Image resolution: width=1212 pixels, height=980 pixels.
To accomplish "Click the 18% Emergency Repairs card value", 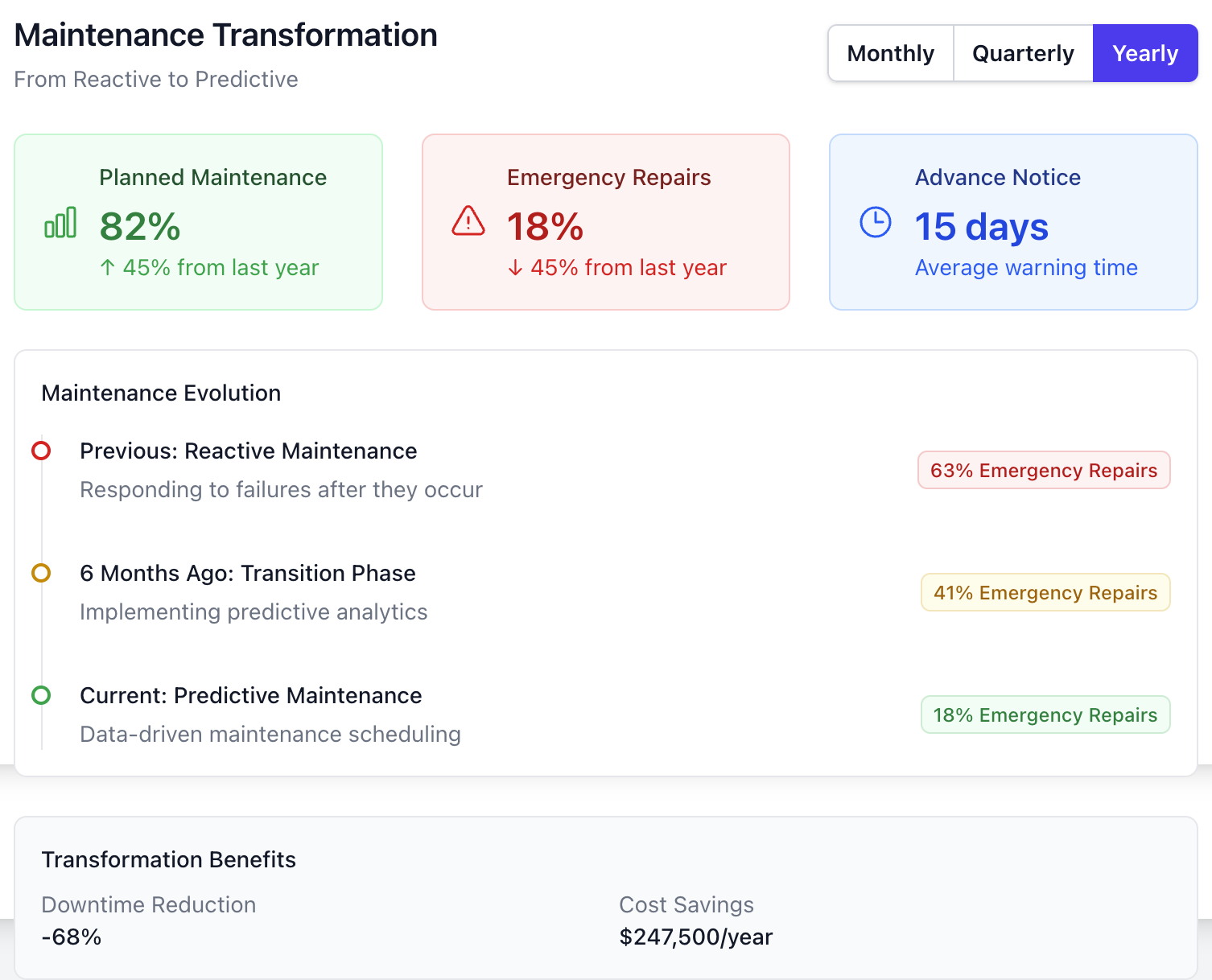I will [545, 226].
